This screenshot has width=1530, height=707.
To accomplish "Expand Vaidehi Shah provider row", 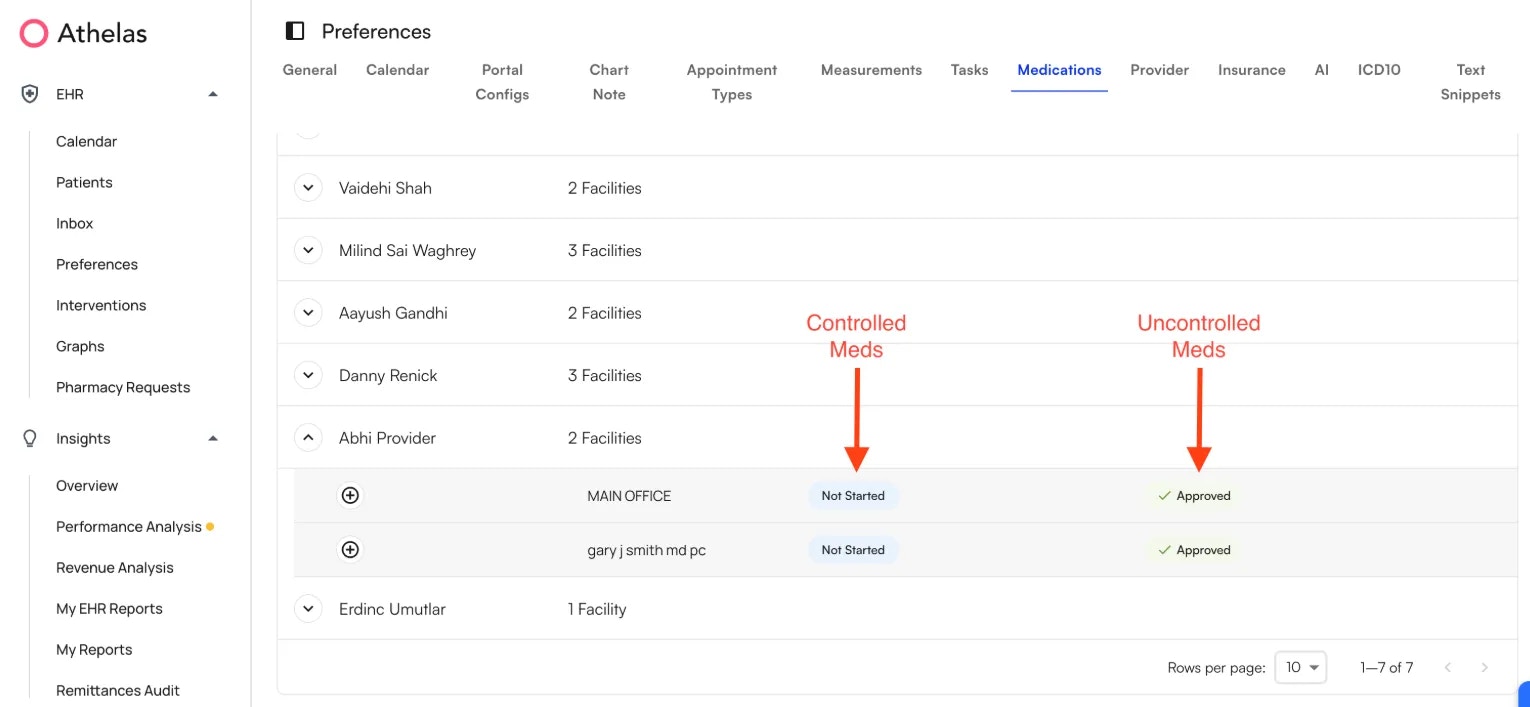I will (308, 187).
